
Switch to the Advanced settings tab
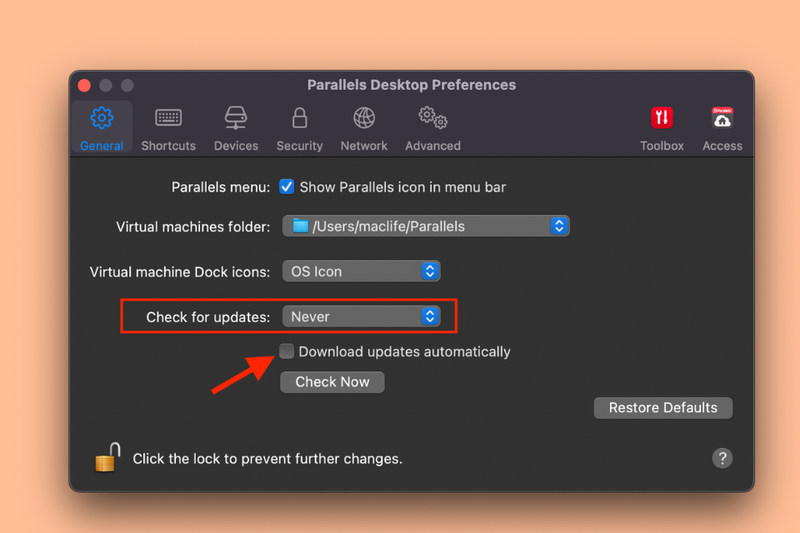pyautogui.click(x=433, y=128)
